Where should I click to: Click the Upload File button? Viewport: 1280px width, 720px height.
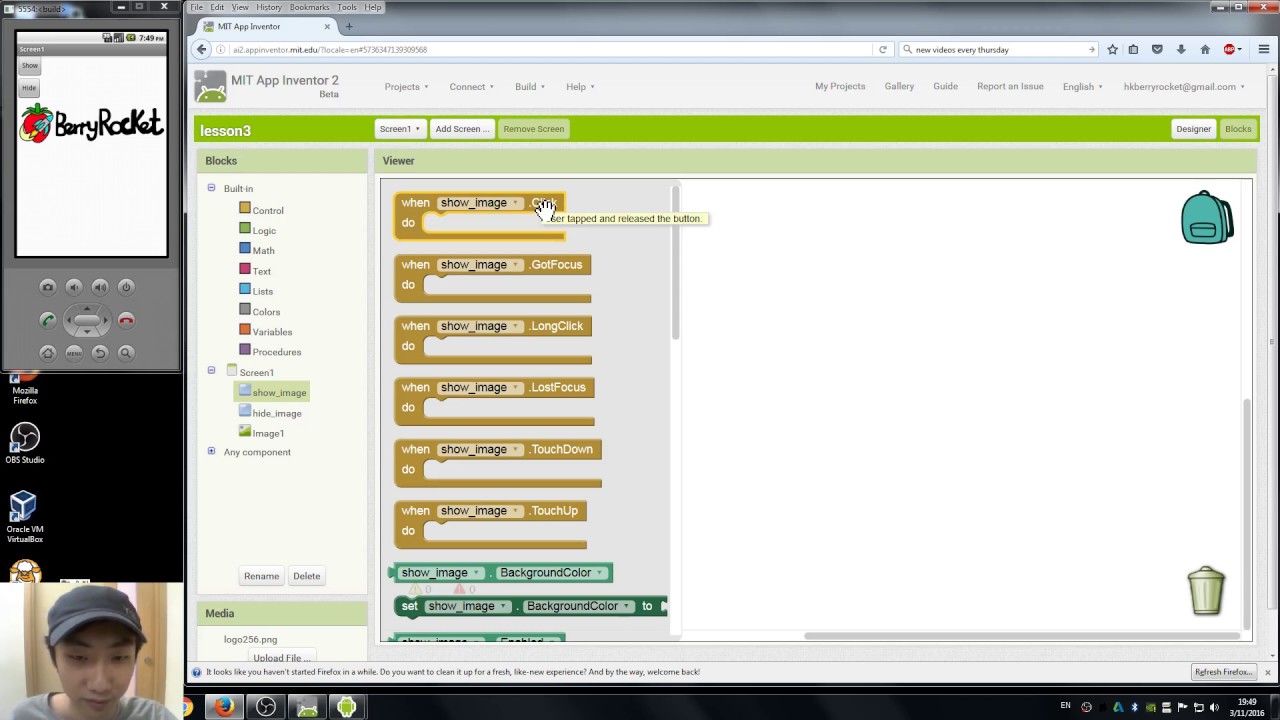281,657
